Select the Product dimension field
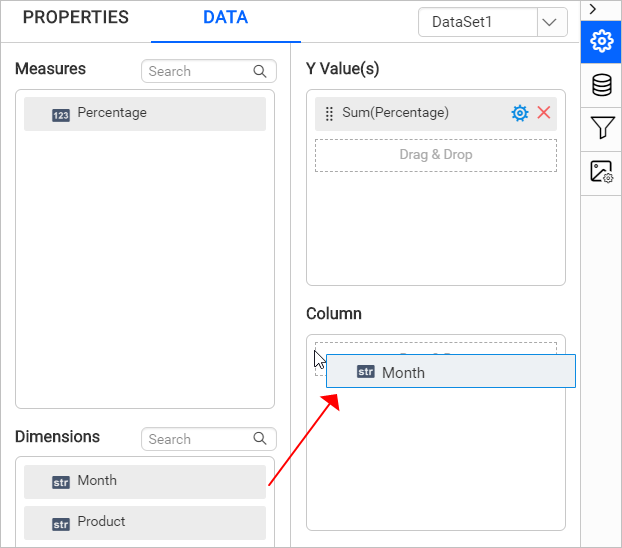 (x=145, y=522)
